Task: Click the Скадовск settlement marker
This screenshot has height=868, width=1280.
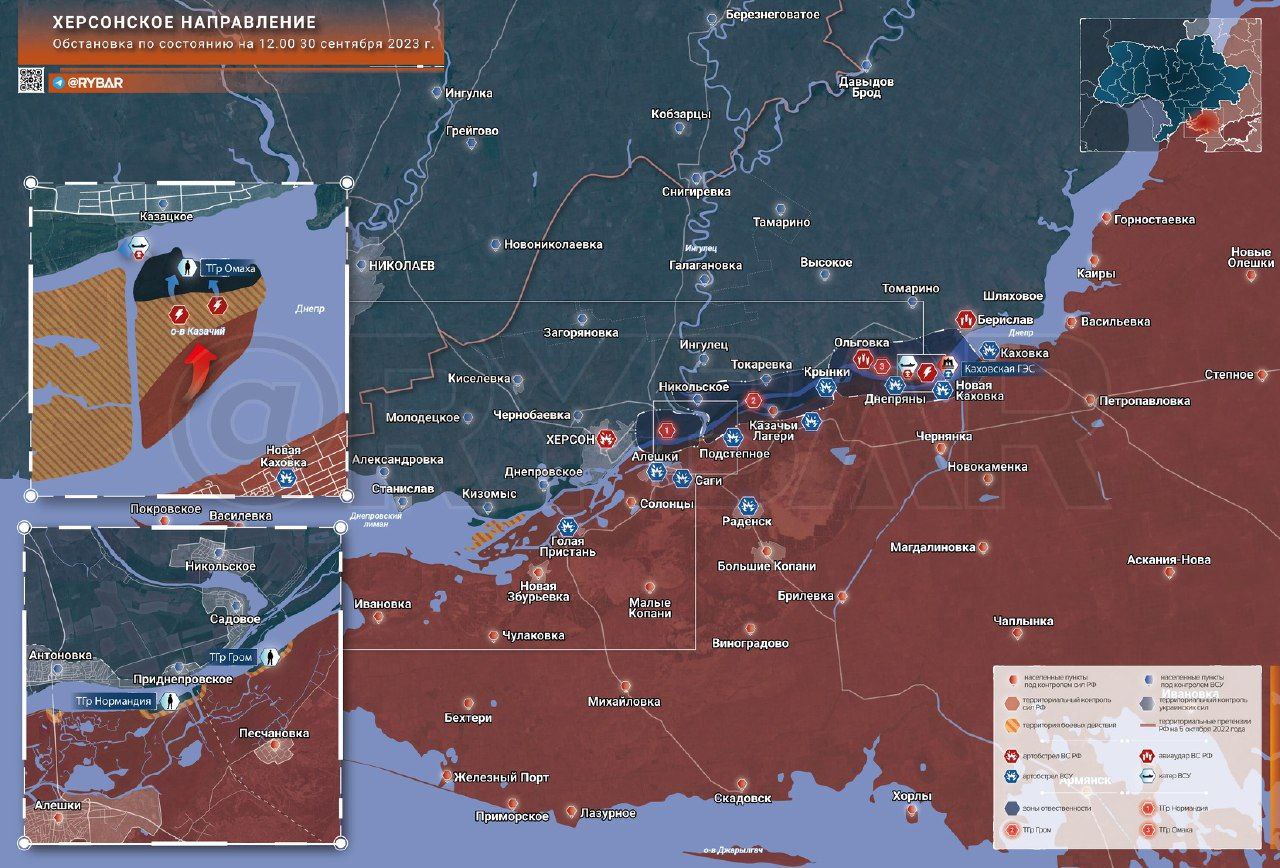Action: (x=742, y=782)
